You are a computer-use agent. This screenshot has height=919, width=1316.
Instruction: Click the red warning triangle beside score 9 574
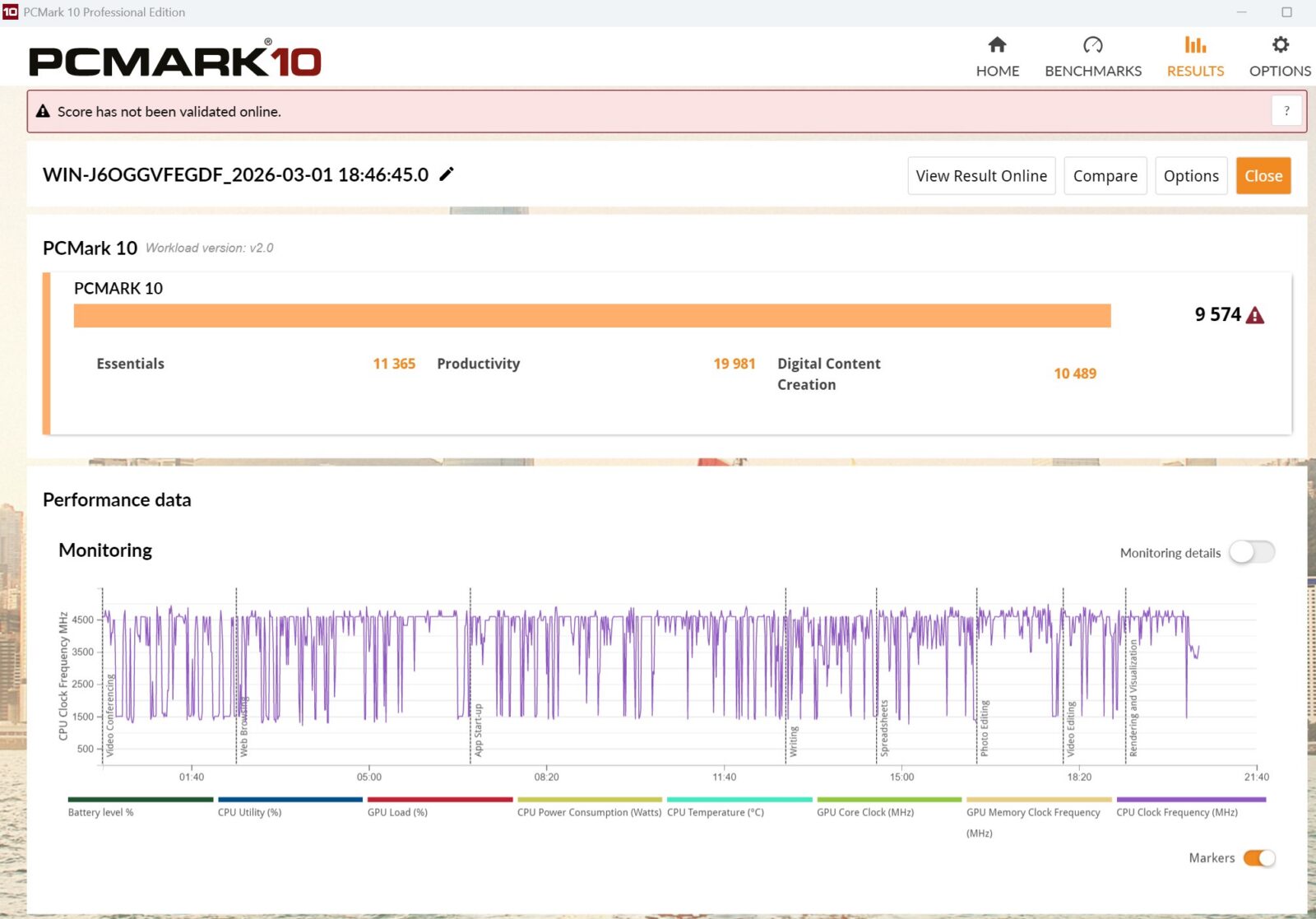click(x=1255, y=315)
